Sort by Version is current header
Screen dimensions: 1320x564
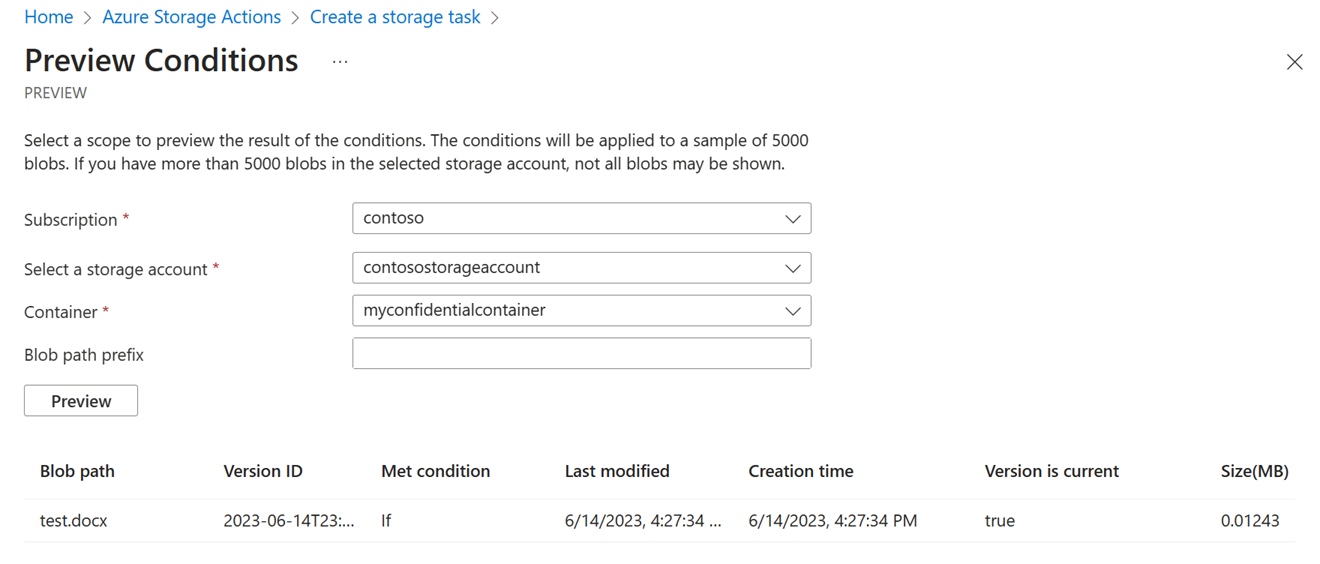pos(1052,471)
